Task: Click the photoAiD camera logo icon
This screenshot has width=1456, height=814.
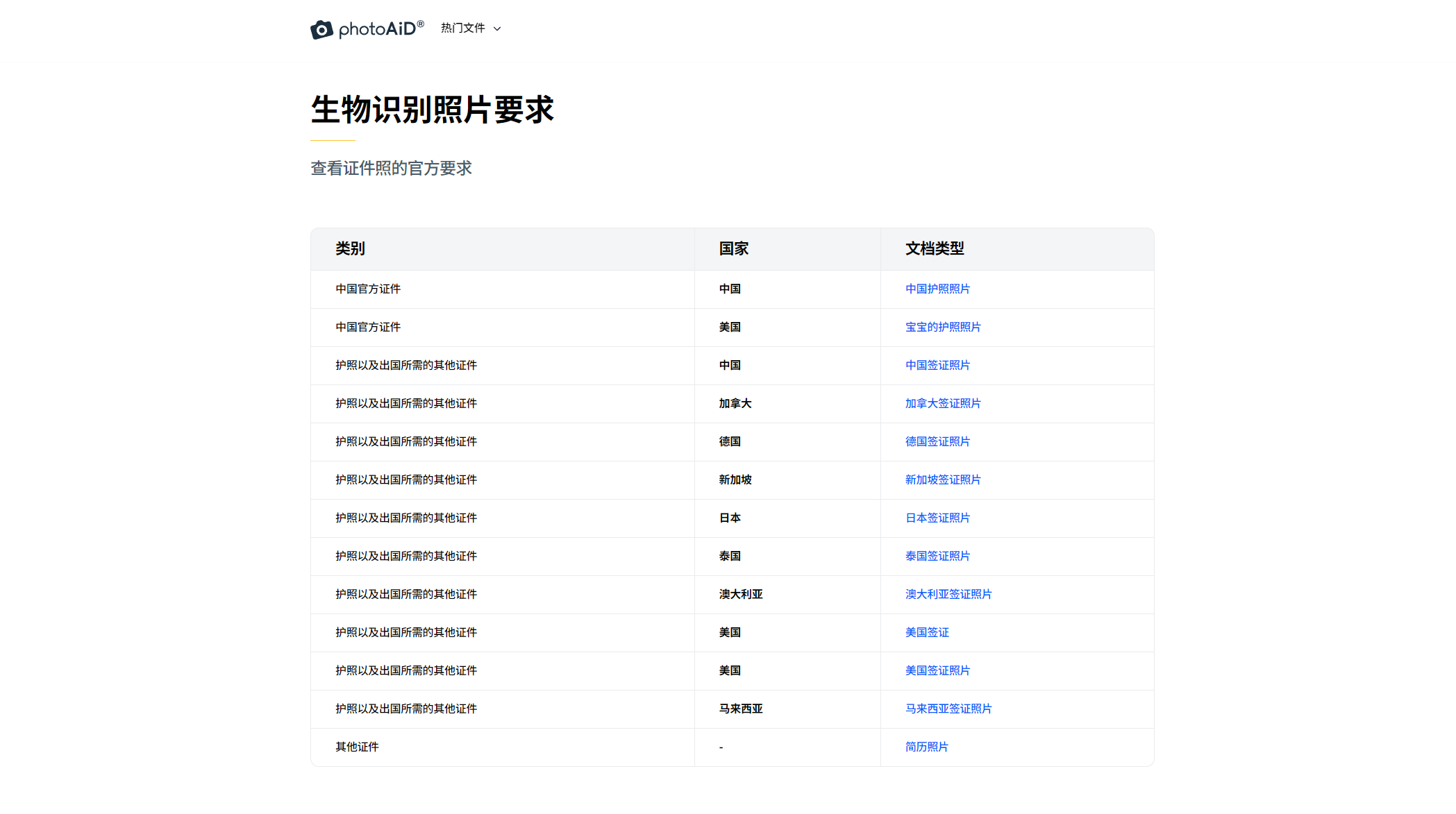Action: tap(321, 29)
